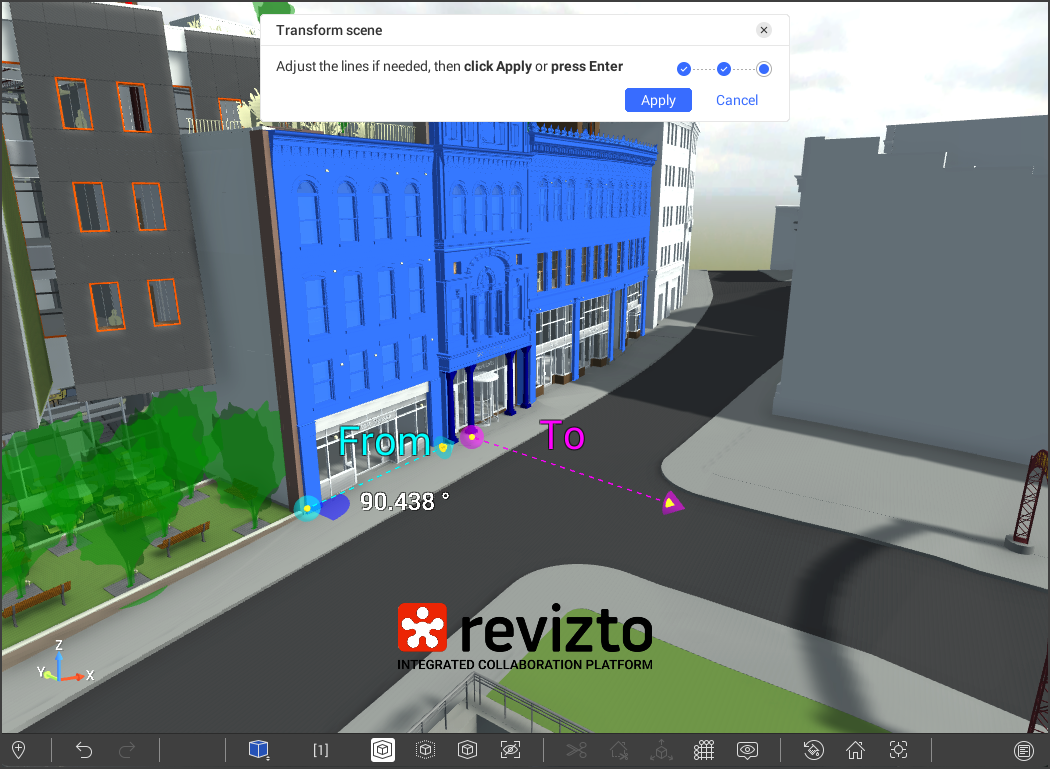Viewport: 1050px width, 769px height.
Task: Toggle the grid display icon
Action: [x=704, y=750]
